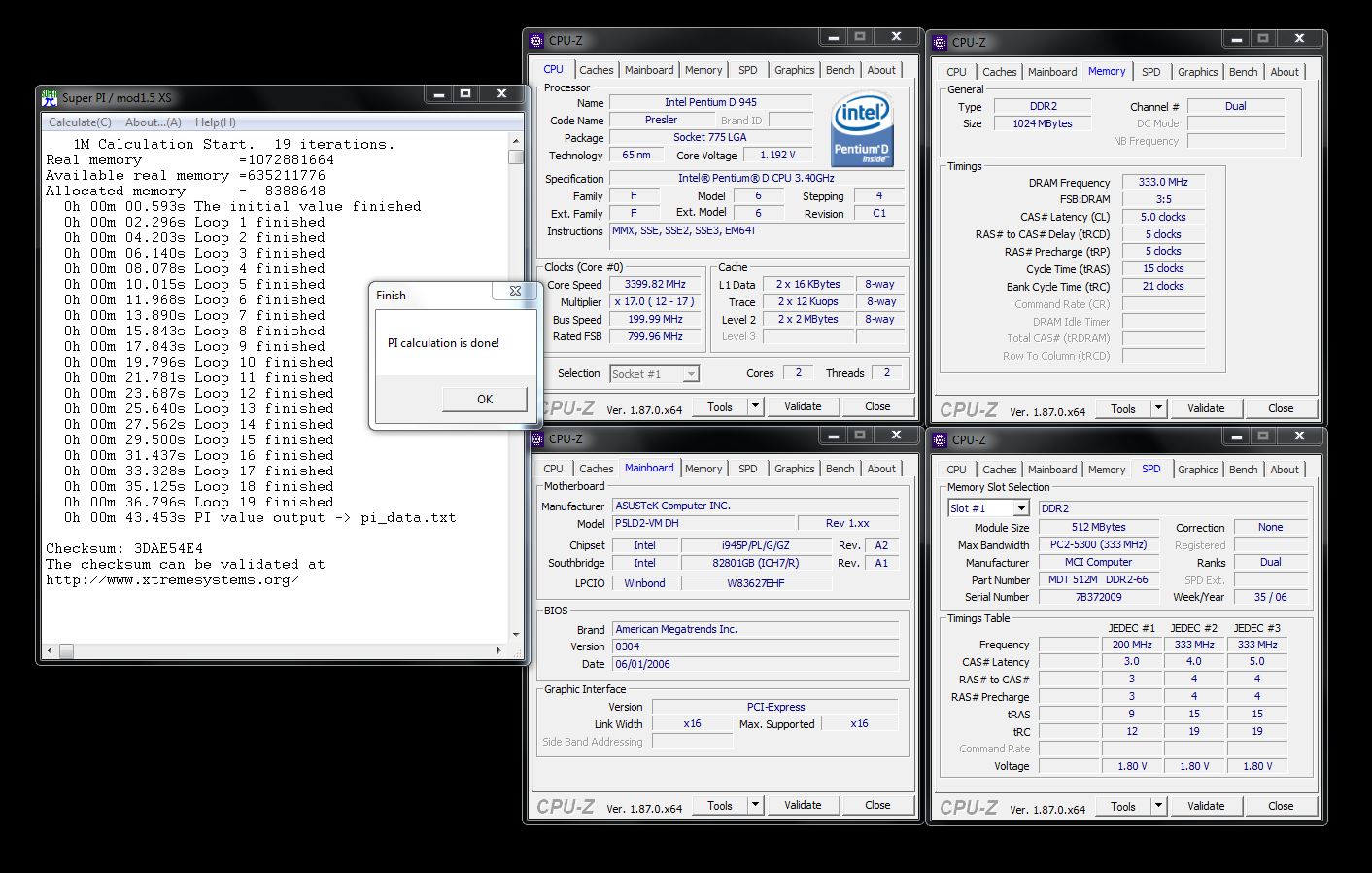Maximize the Super PI window
The height and width of the screenshot is (873, 1372).
pyautogui.click(x=465, y=94)
